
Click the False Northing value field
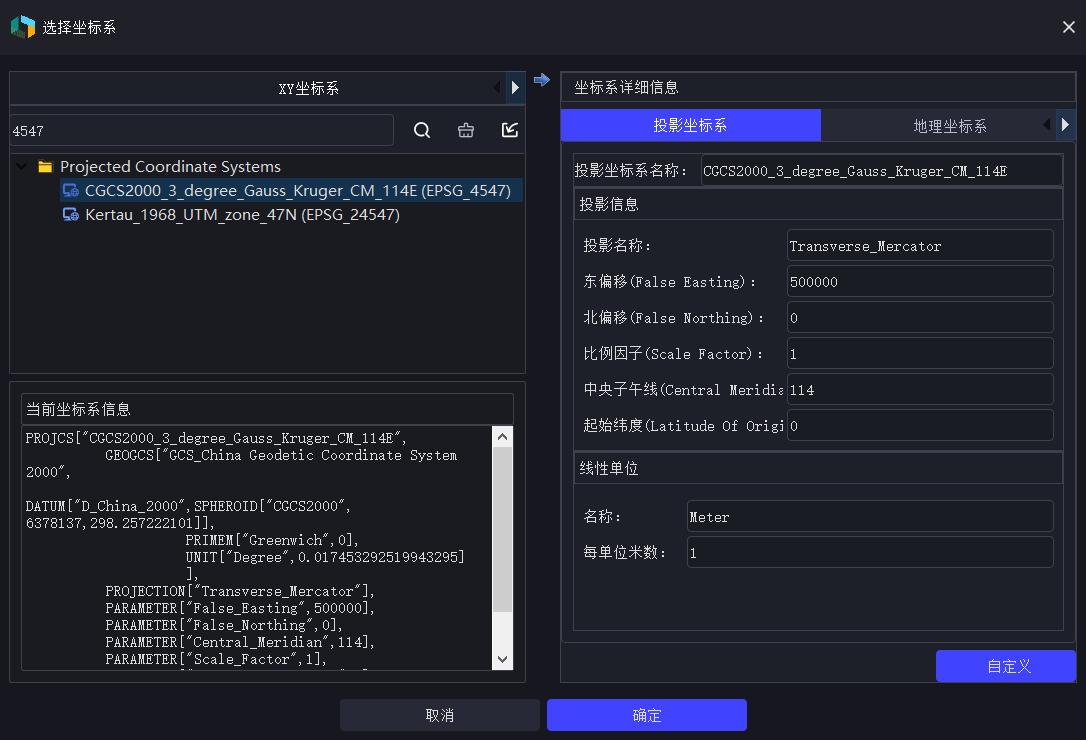(x=920, y=318)
